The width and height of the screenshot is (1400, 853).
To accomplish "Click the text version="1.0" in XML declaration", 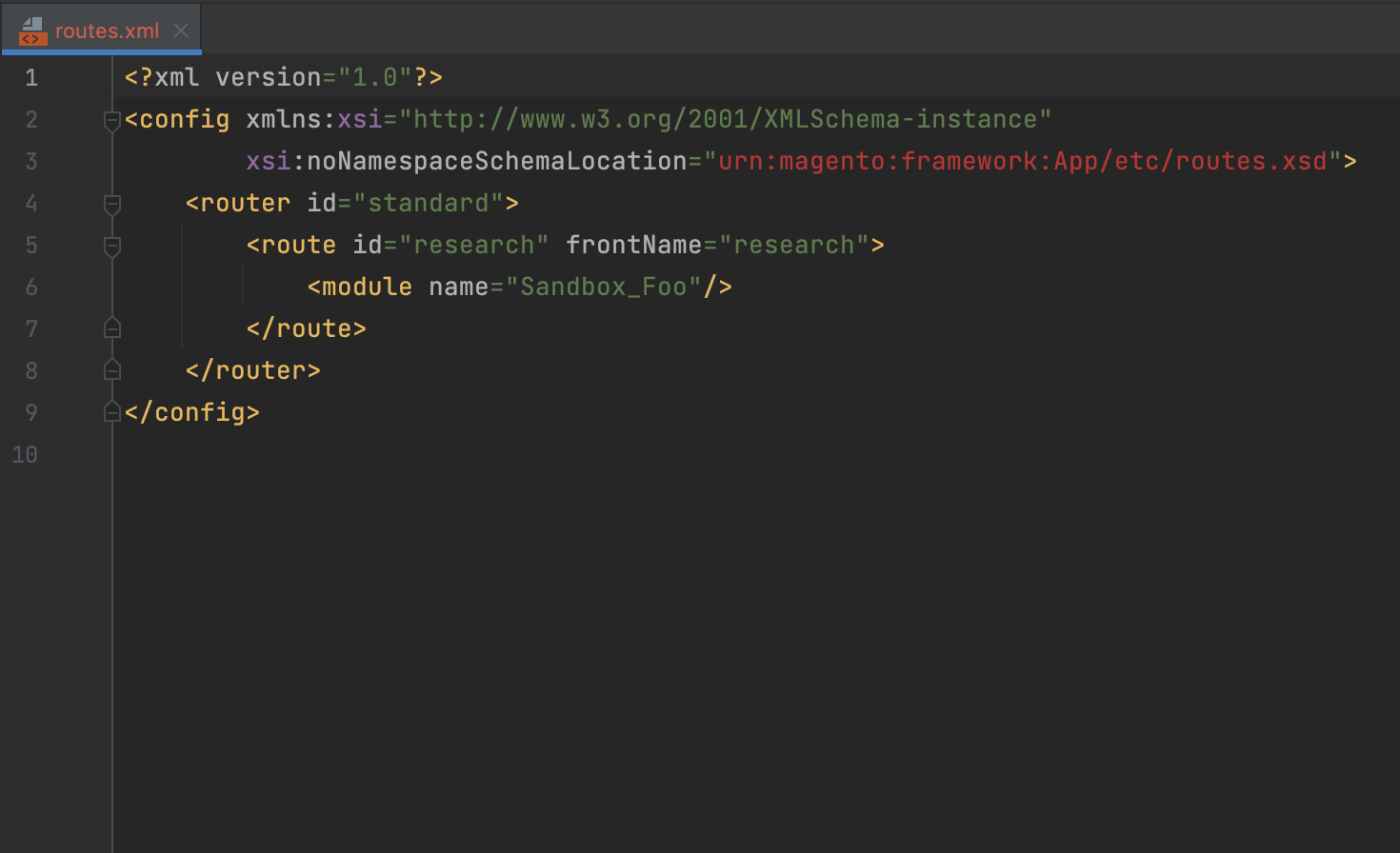I will click(313, 77).
